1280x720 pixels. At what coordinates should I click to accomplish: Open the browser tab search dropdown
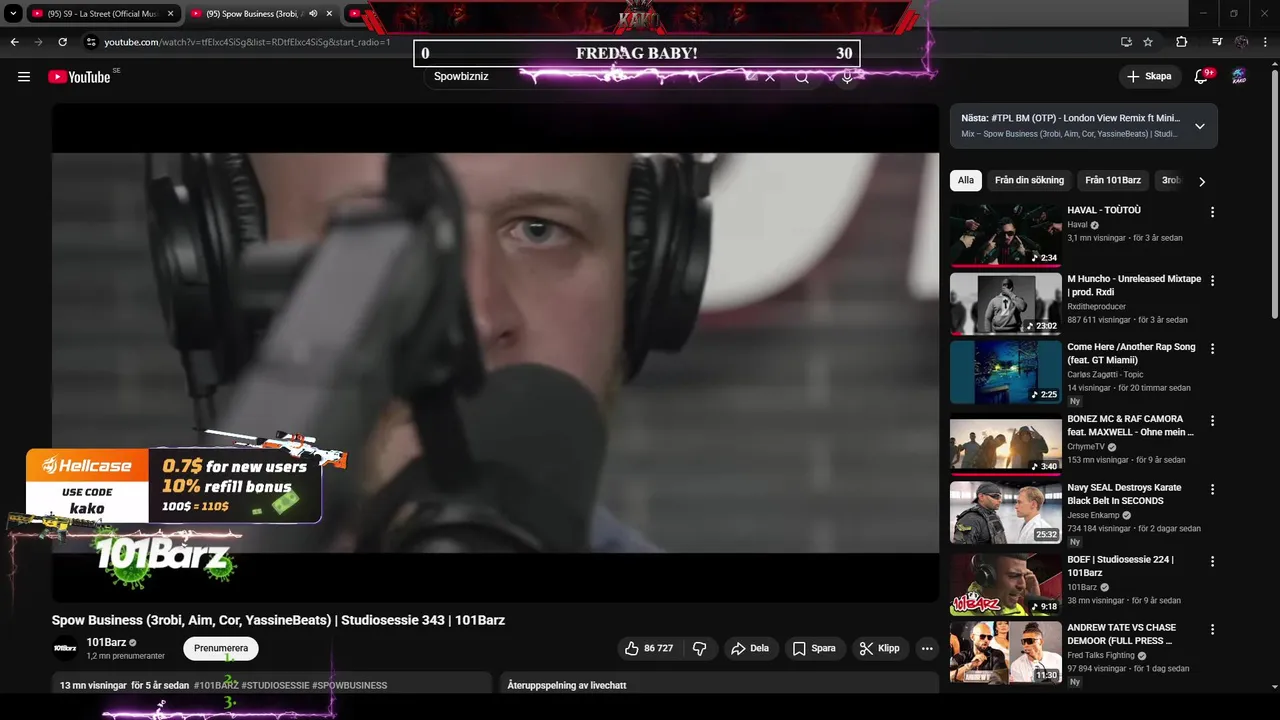coord(12,14)
